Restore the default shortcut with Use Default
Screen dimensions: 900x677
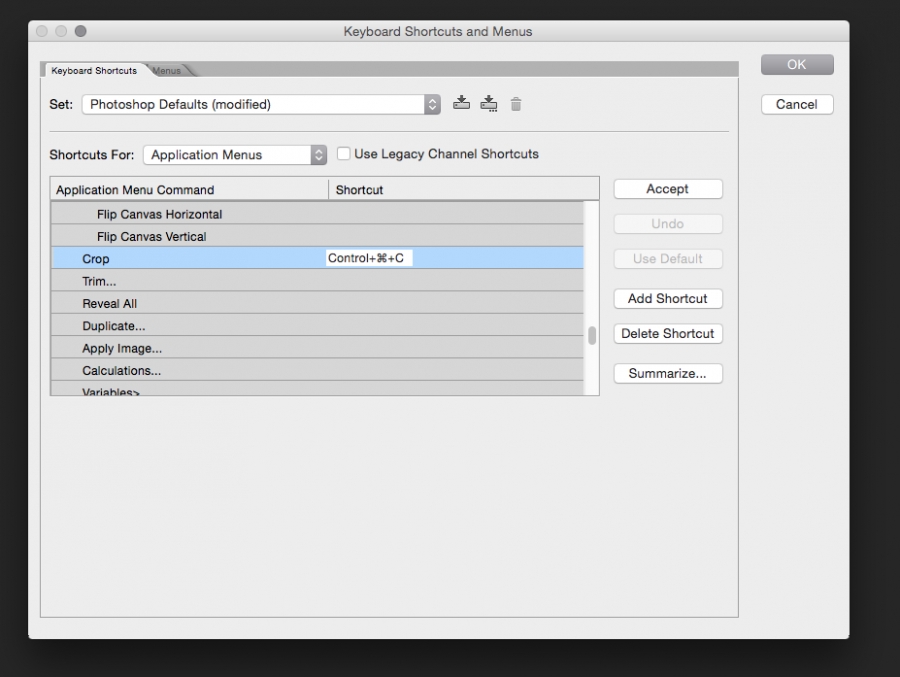point(667,258)
